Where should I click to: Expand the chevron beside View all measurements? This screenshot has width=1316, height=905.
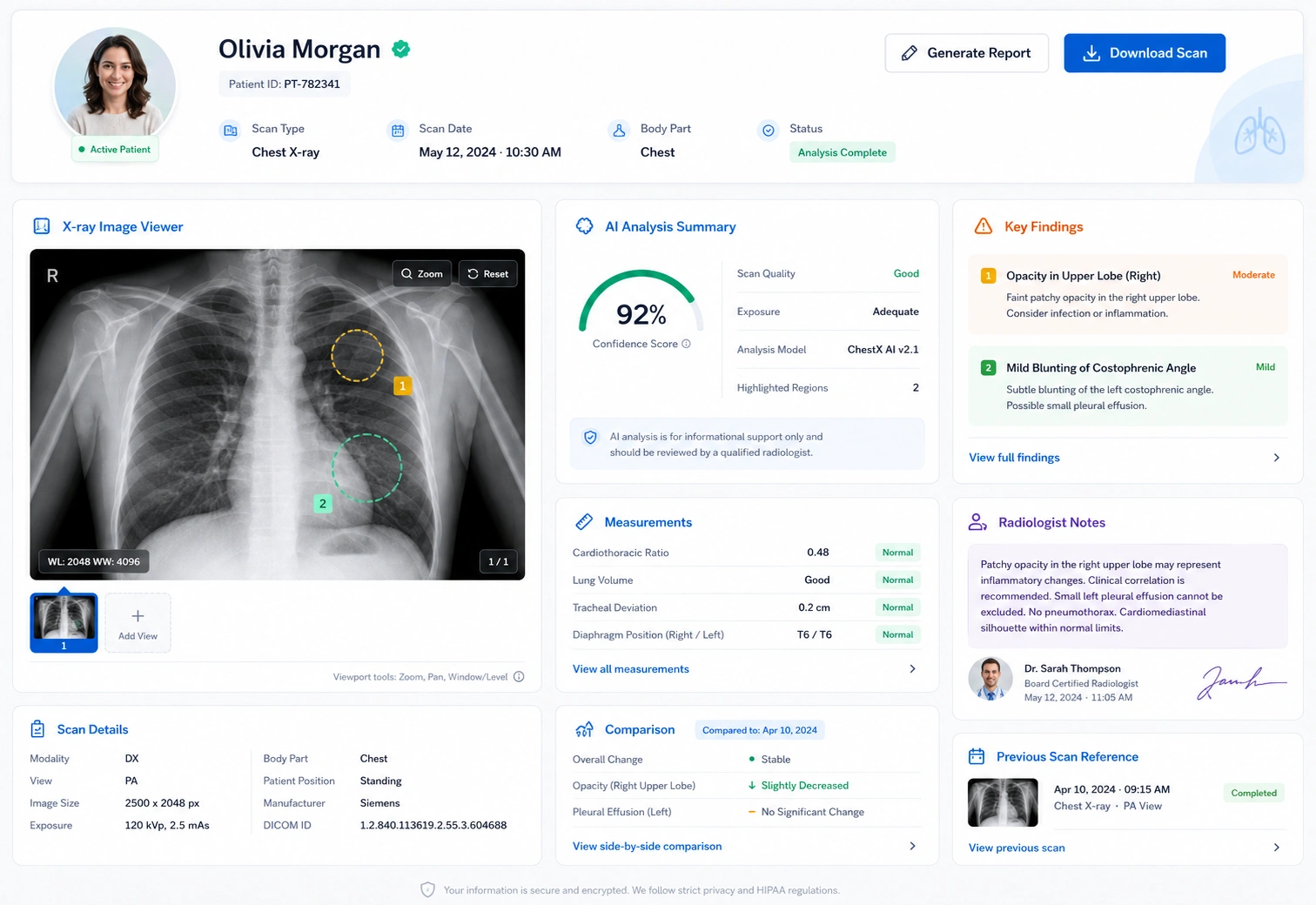coord(912,669)
